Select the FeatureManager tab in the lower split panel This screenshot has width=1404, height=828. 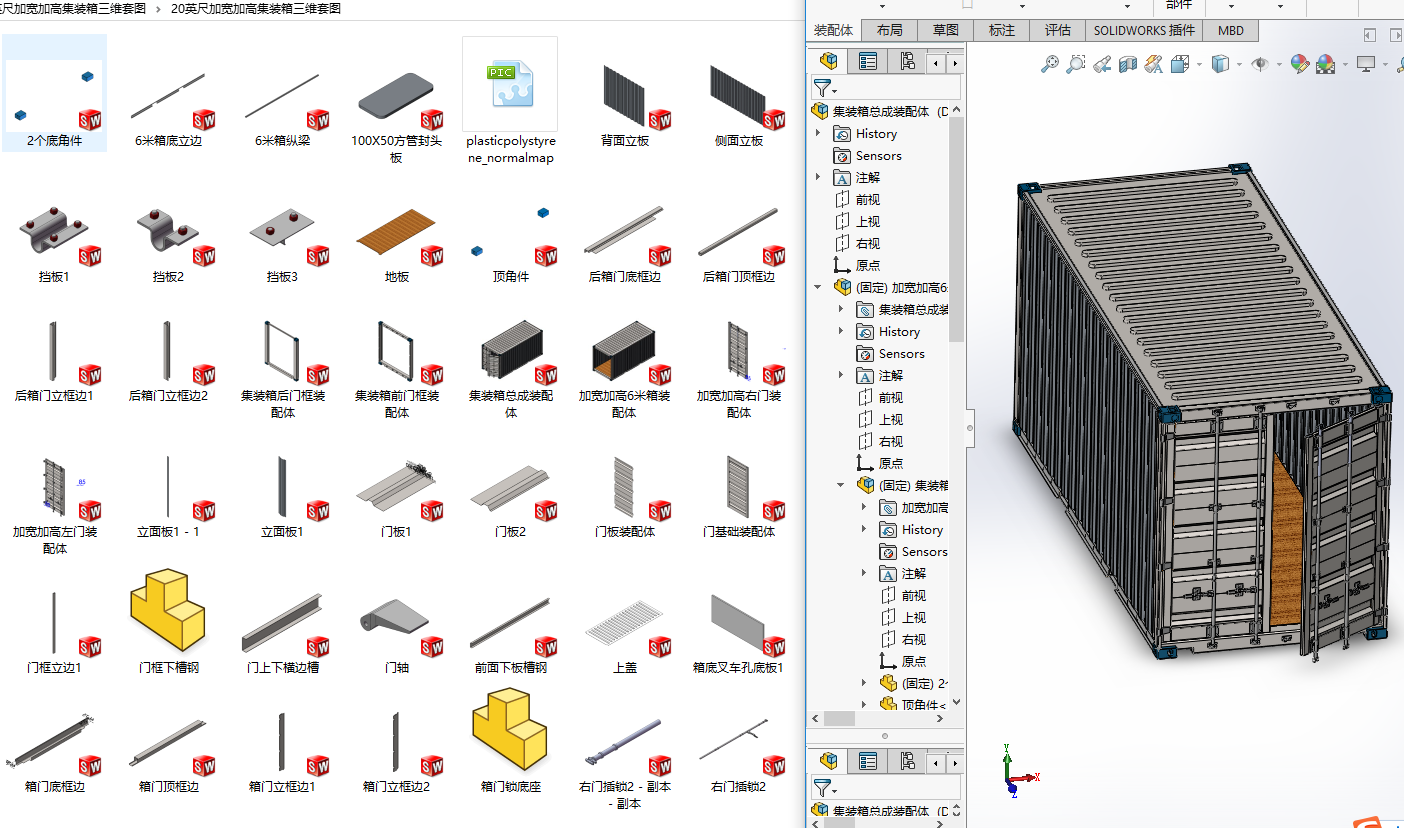[828, 761]
